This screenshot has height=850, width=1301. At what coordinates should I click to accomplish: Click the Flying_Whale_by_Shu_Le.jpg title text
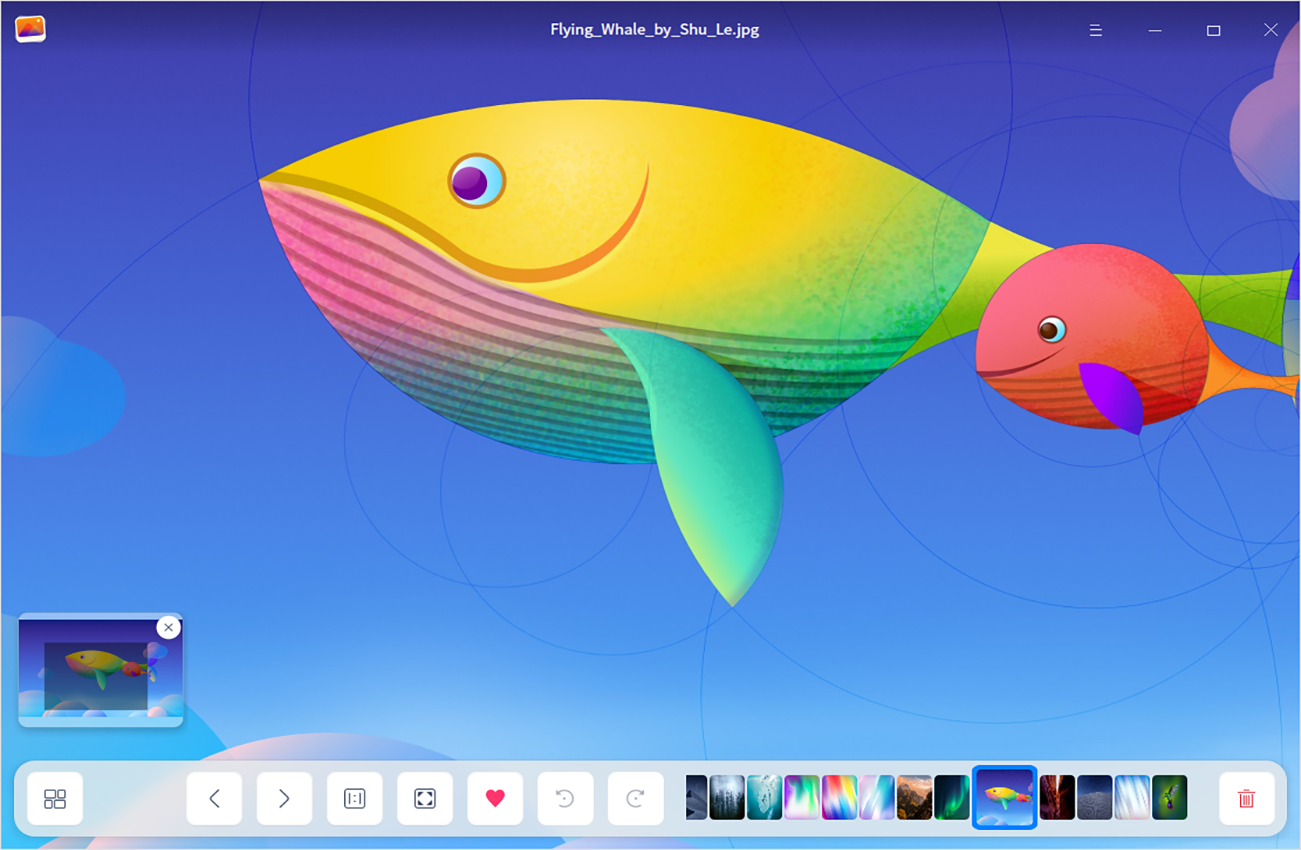click(x=655, y=30)
